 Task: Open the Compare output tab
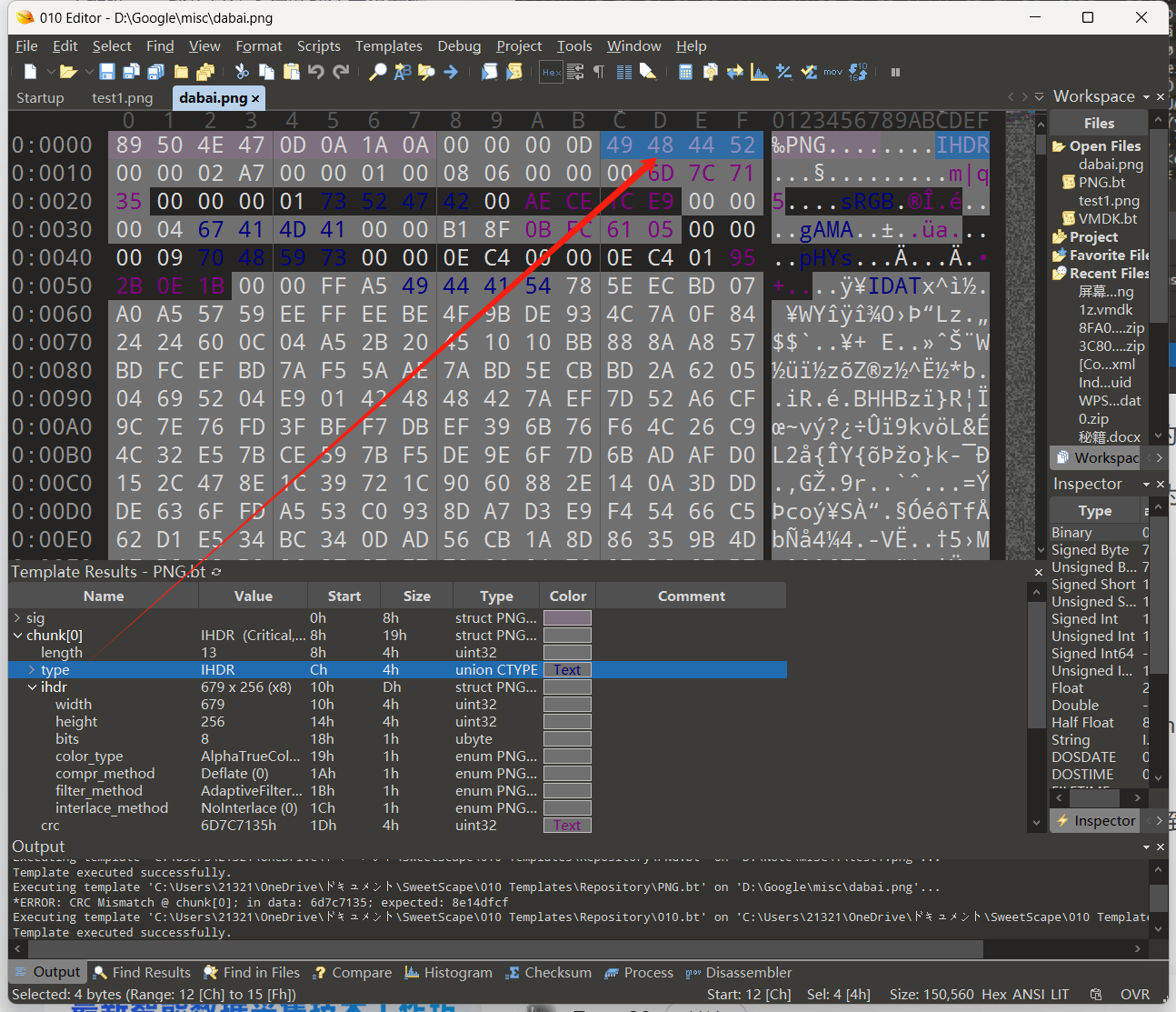[x=352, y=973]
